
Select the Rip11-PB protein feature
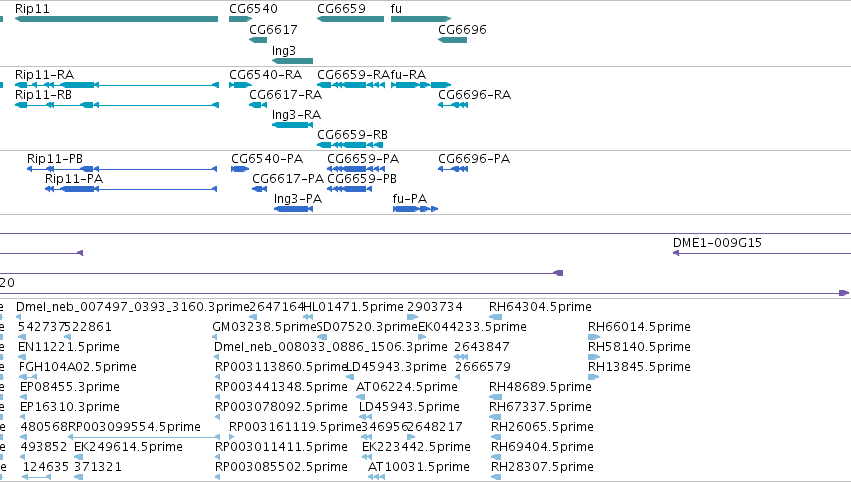click(122, 169)
